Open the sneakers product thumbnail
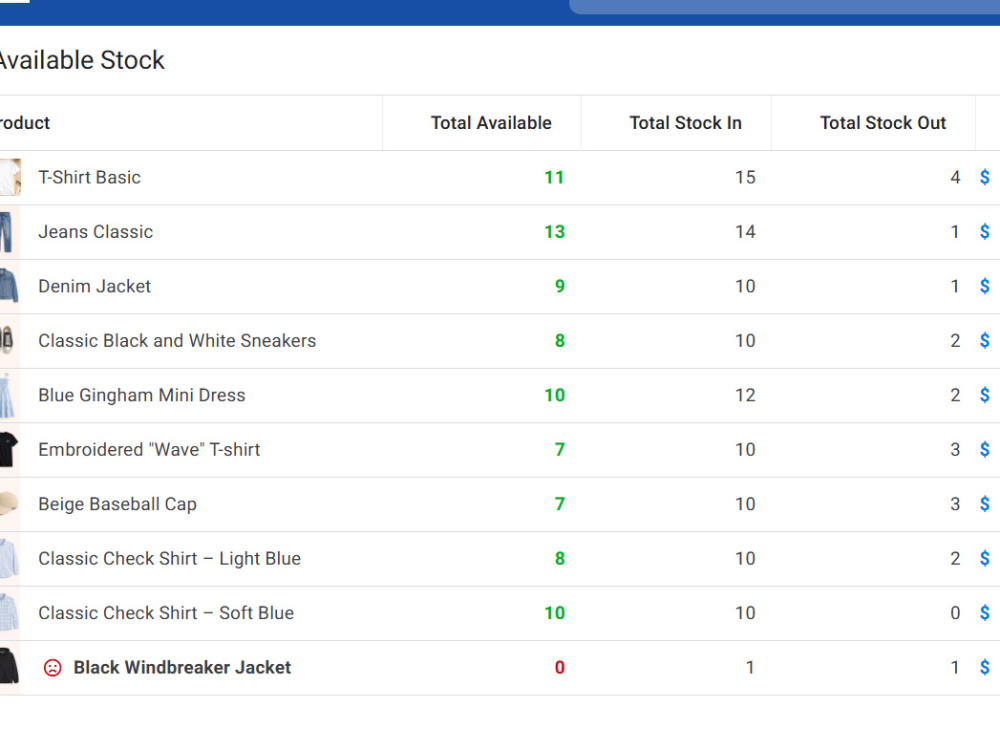The height and width of the screenshot is (750, 1000). pos(8,341)
